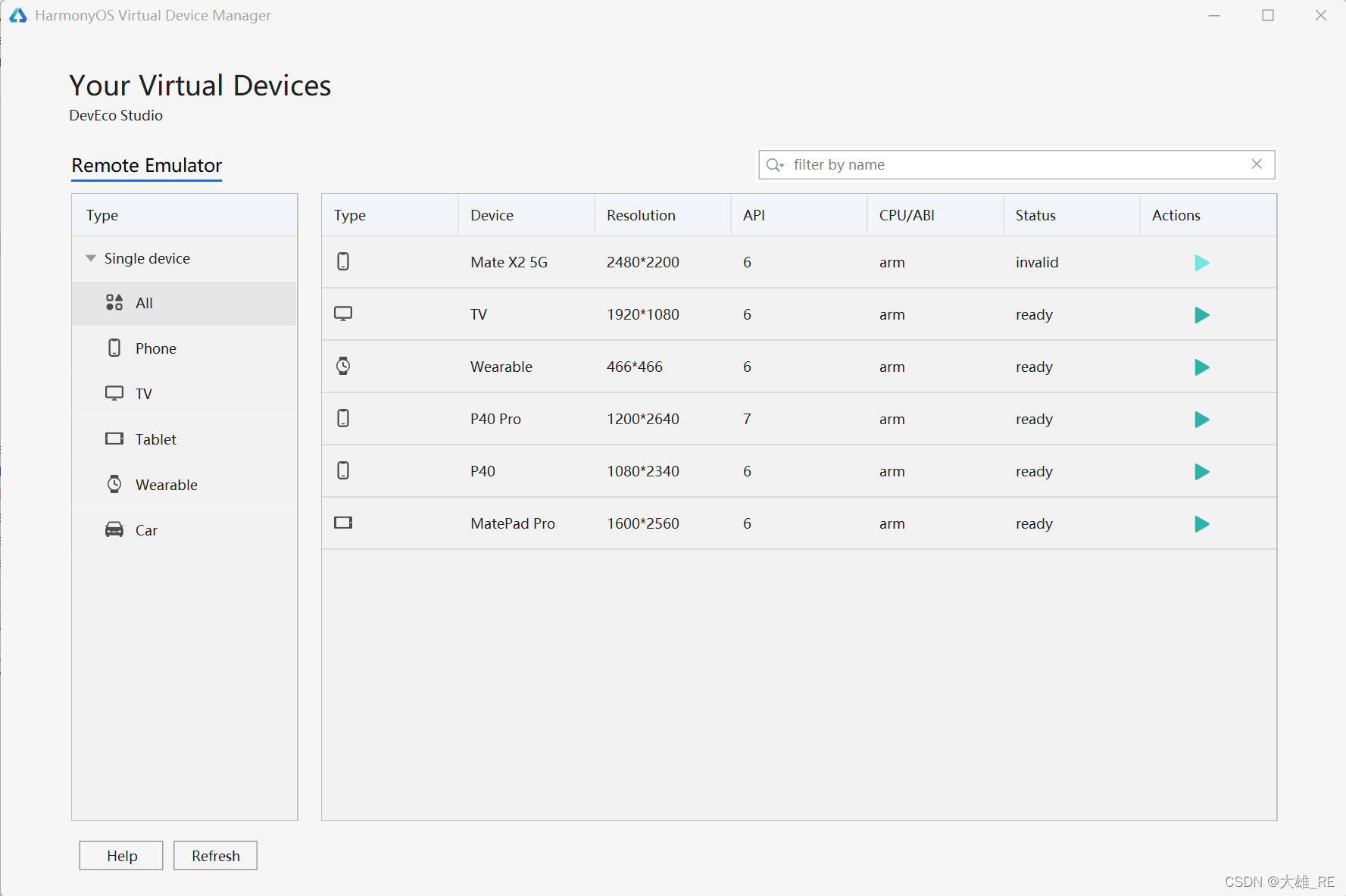Screen dimensions: 1346x896
Task: Launch the P40 1080*2340 emulator
Action: pyautogui.click(x=1201, y=472)
